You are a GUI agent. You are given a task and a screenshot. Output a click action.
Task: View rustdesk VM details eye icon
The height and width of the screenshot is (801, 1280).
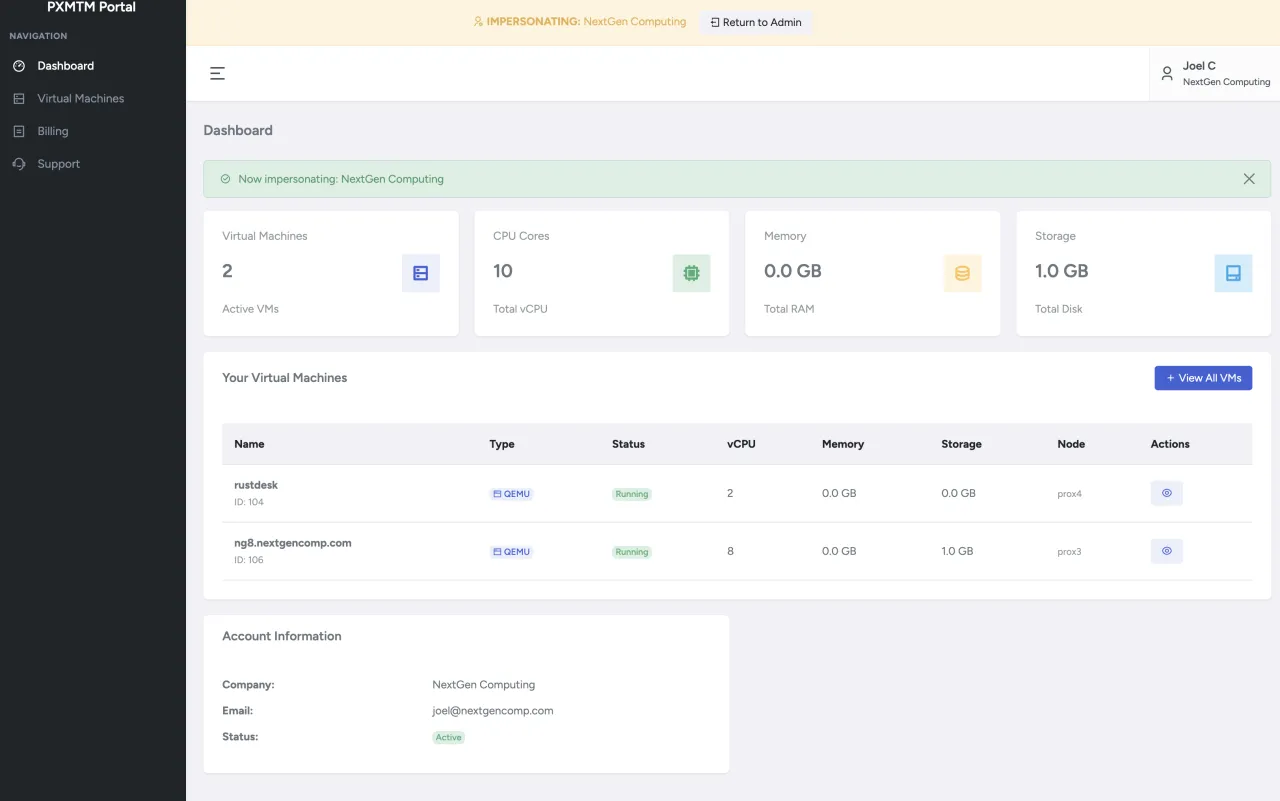tap(1166, 493)
